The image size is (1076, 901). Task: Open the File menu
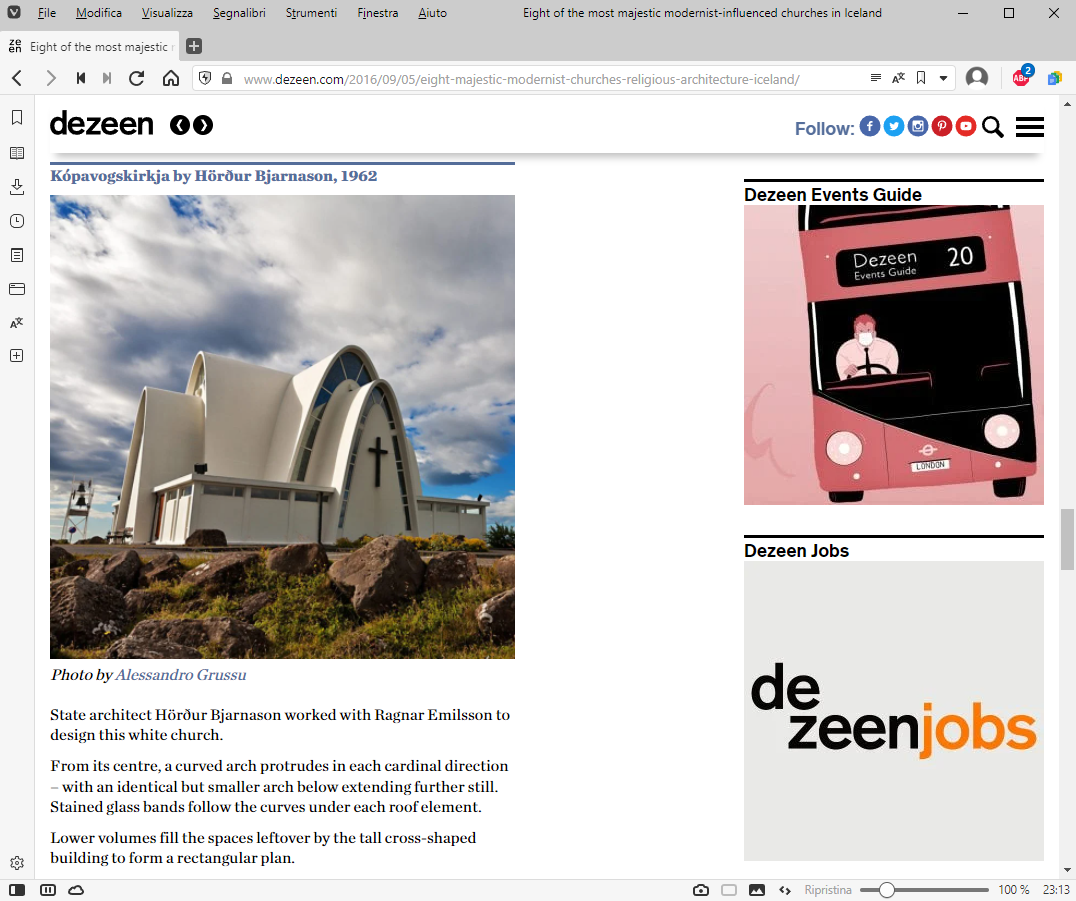pos(47,12)
